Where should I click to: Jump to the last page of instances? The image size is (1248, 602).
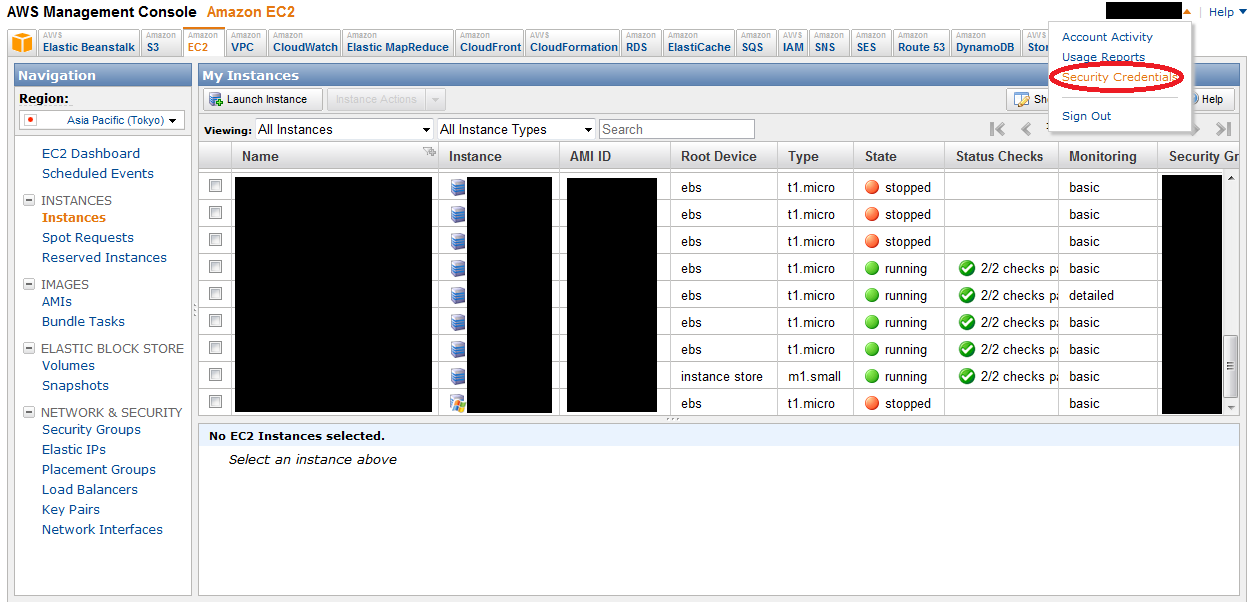point(1222,129)
